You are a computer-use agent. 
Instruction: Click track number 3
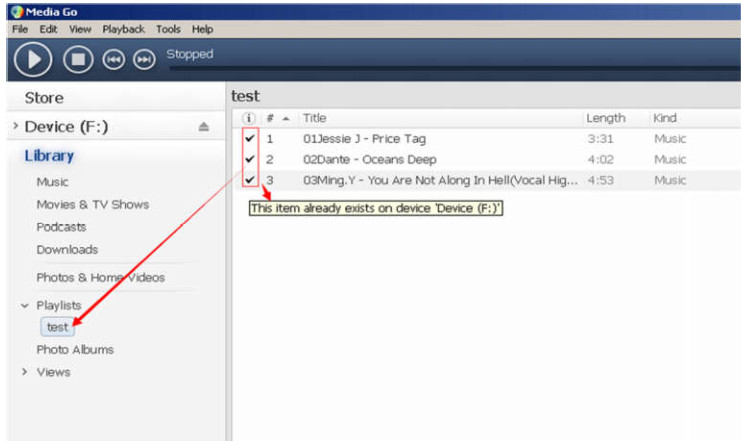coord(270,180)
